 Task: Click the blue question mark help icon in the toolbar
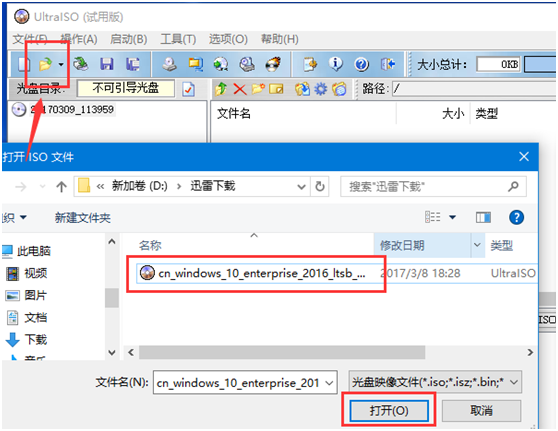362,64
